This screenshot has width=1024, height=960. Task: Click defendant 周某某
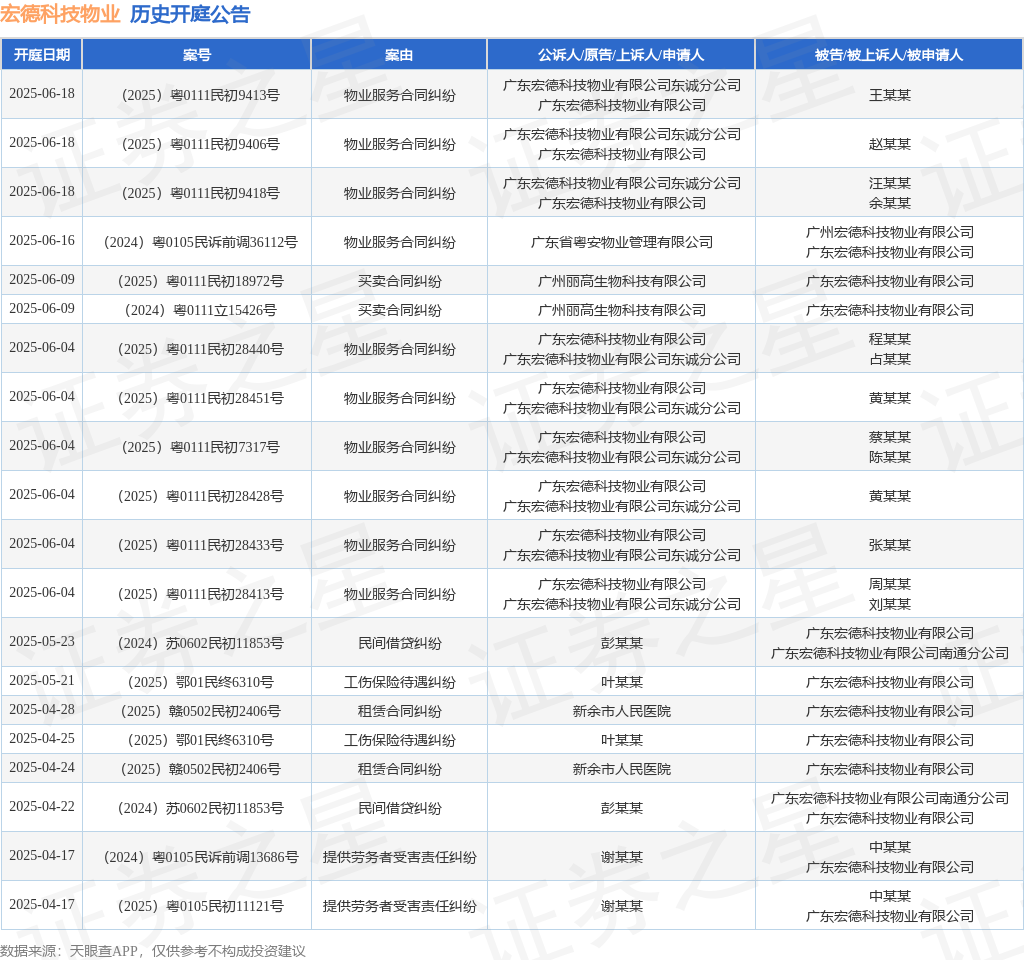pyautogui.click(x=889, y=584)
